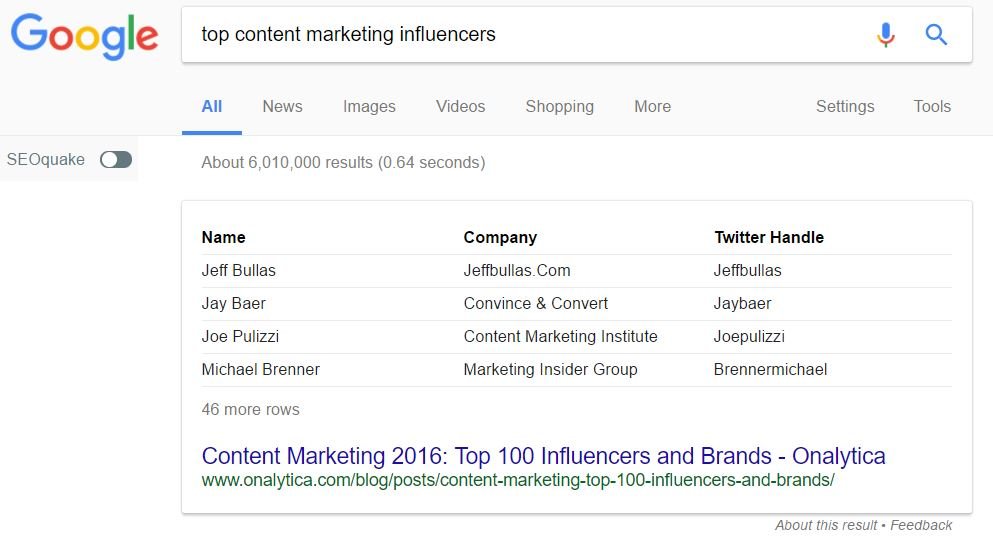
Task: Switch to the Videos tab
Action: click(x=460, y=106)
